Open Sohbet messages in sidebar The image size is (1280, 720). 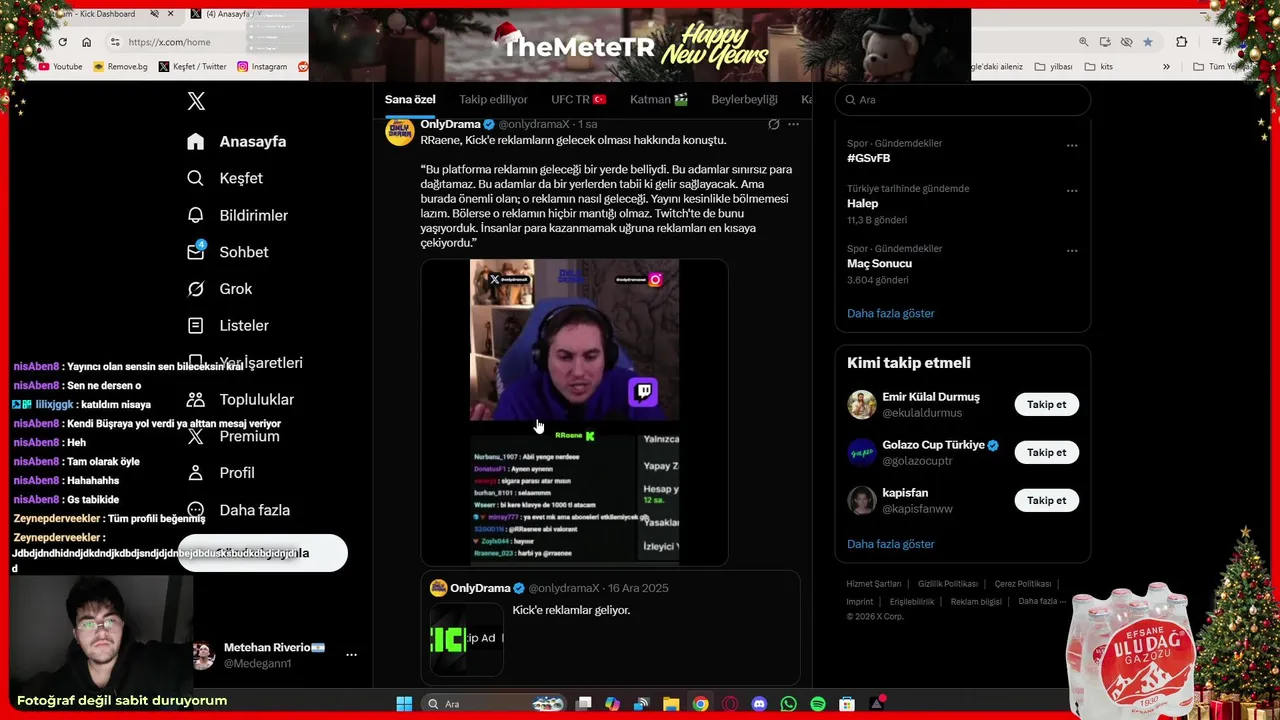[x=228, y=252]
